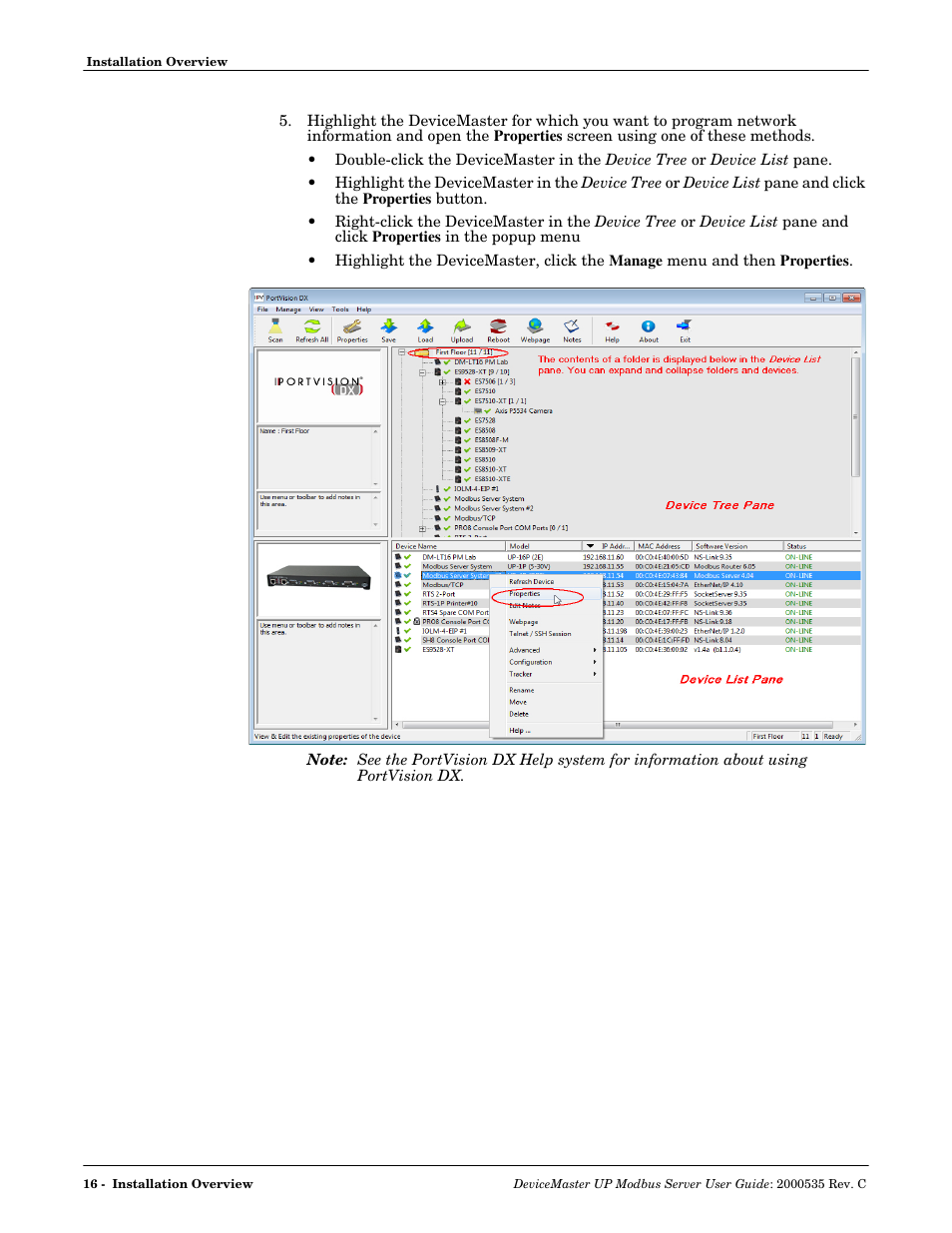The width and height of the screenshot is (952, 1233).
Task: Open Properties from the toolbar
Action: (352, 330)
